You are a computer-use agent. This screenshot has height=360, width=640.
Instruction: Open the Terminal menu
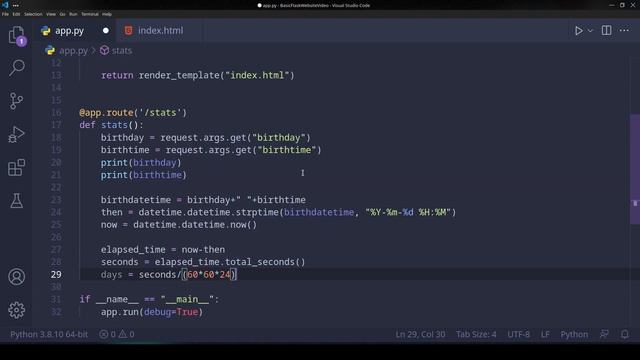pyautogui.click(x=90, y=14)
